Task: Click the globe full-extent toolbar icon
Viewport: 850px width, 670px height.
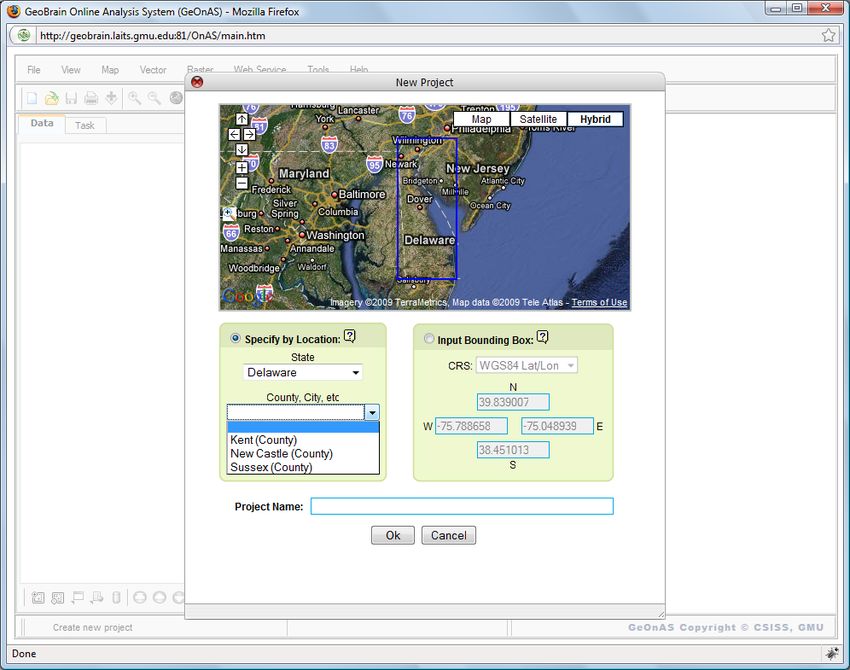Action: tap(176, 98)
